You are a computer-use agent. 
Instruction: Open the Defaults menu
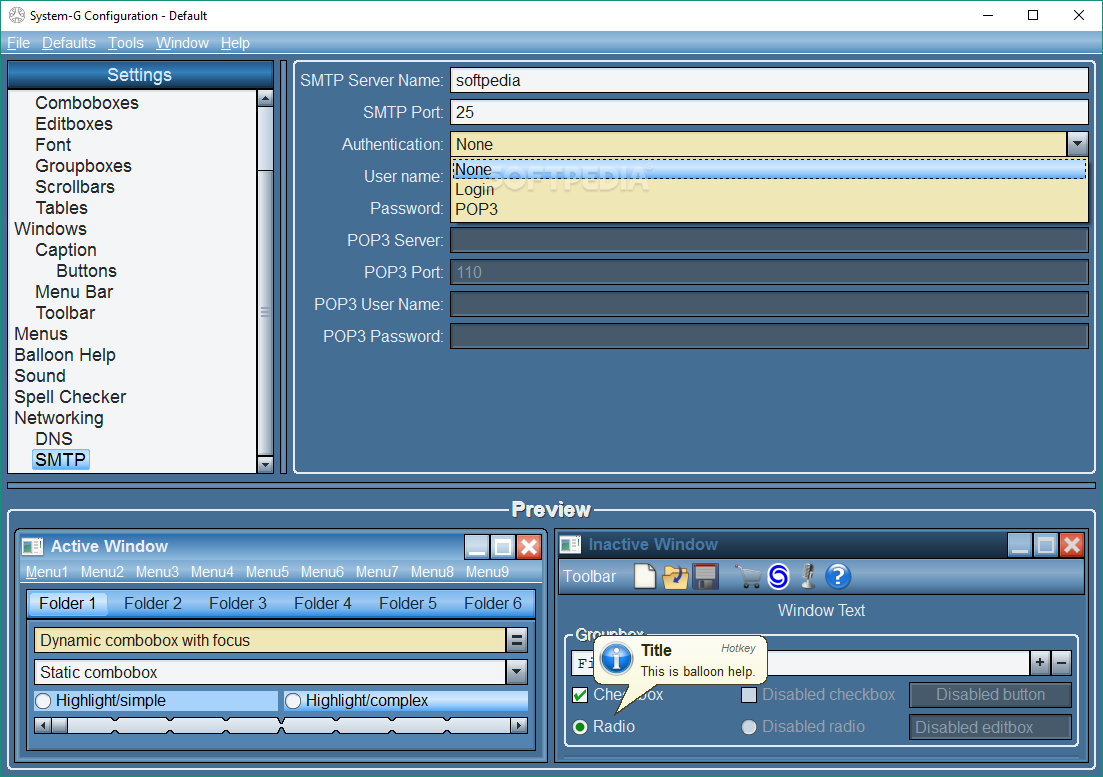tap(68, 43)
